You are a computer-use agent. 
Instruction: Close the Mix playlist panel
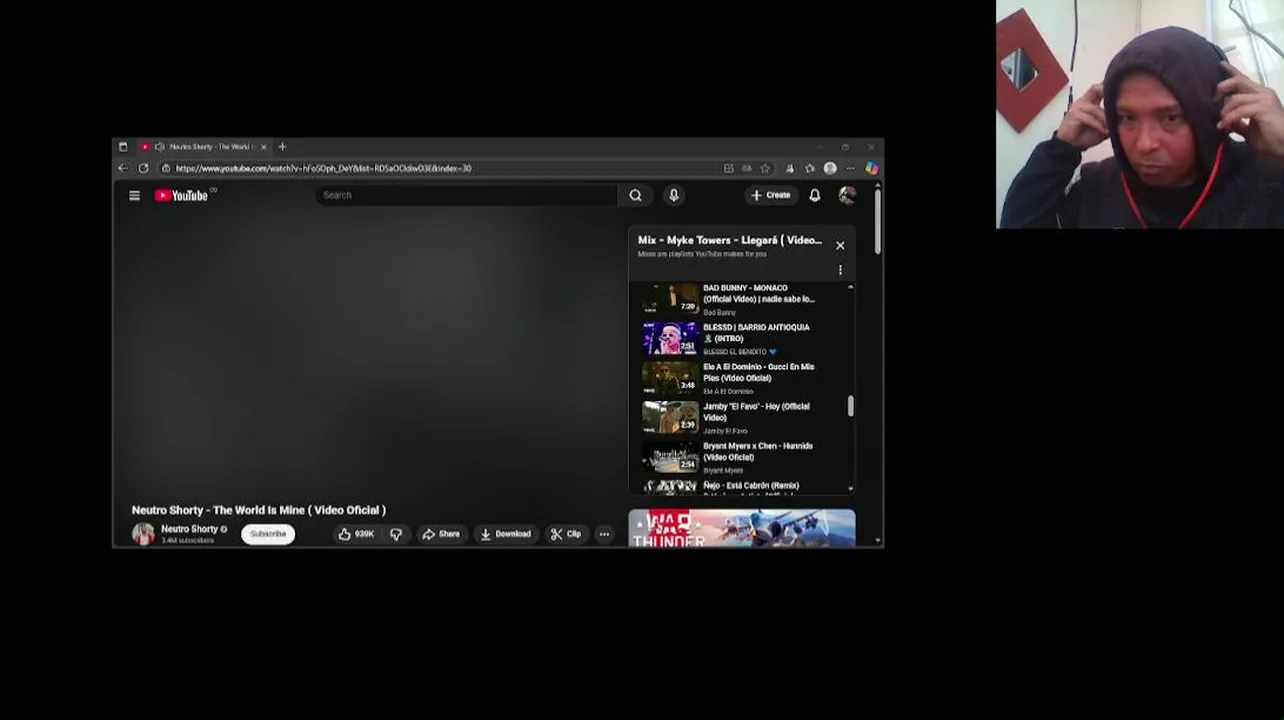click(840, 245)
